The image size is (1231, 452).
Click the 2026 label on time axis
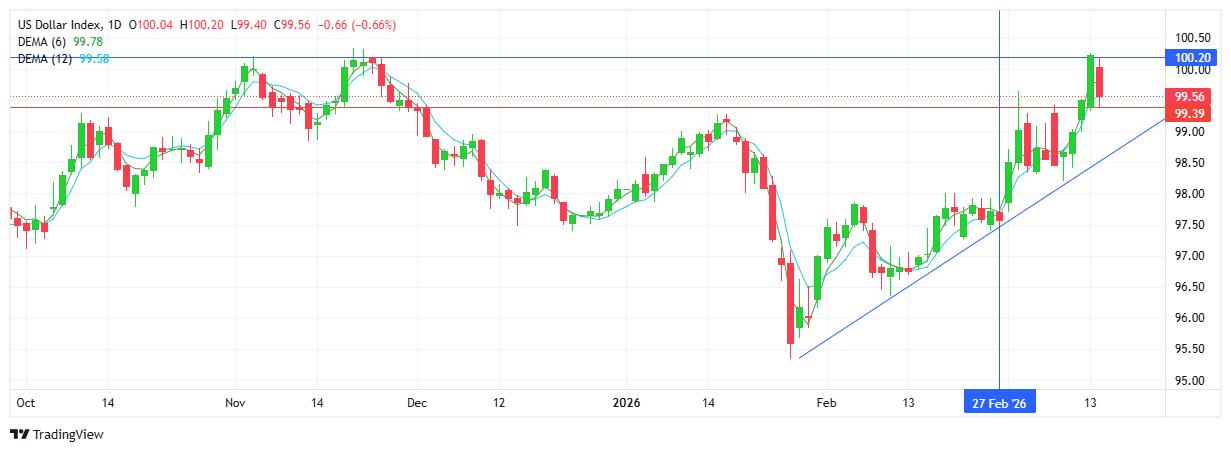(626, 404)
